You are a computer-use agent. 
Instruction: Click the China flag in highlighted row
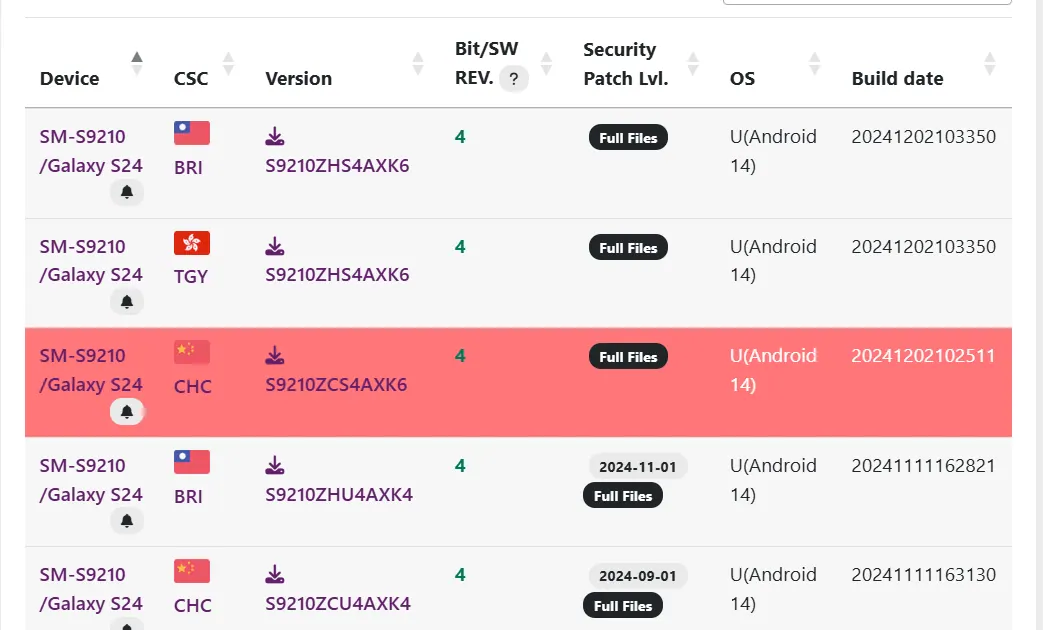(192, 352)
